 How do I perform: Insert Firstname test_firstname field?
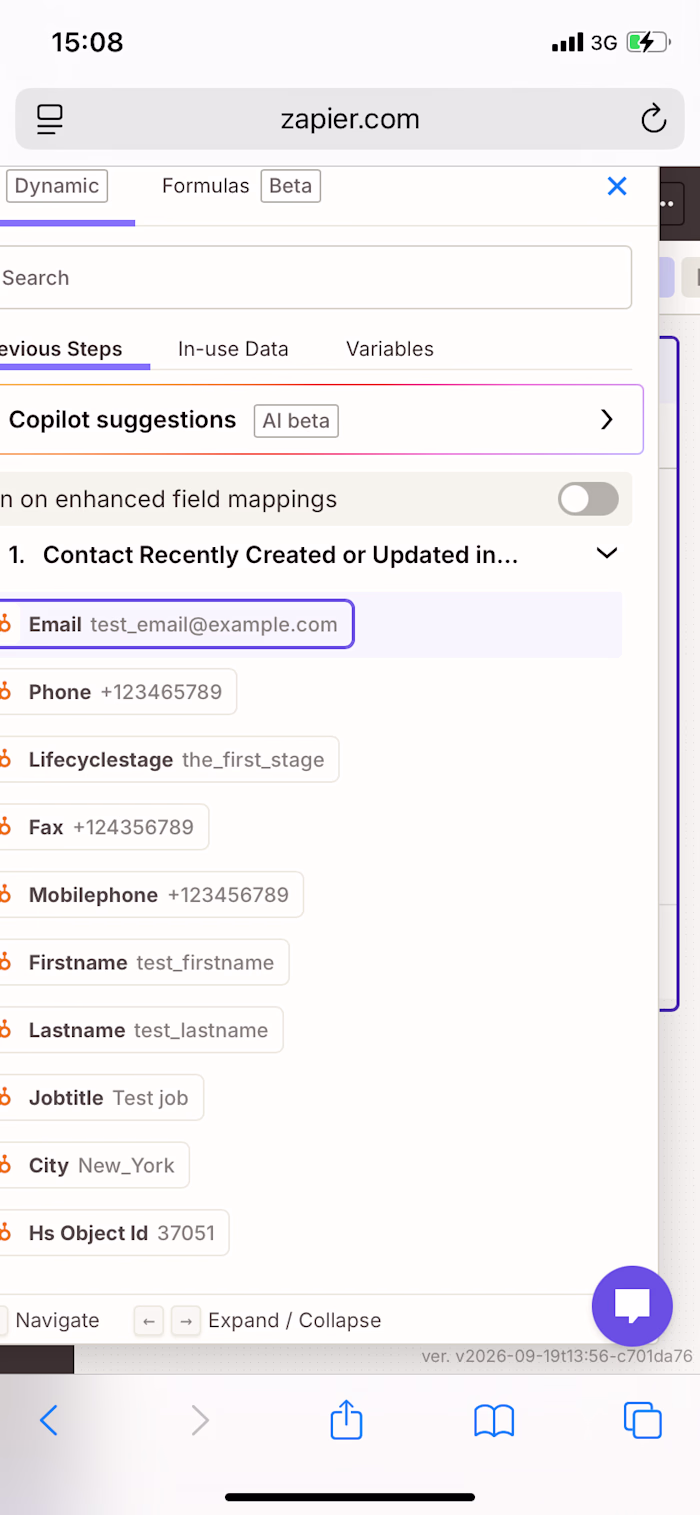[144, 962]
